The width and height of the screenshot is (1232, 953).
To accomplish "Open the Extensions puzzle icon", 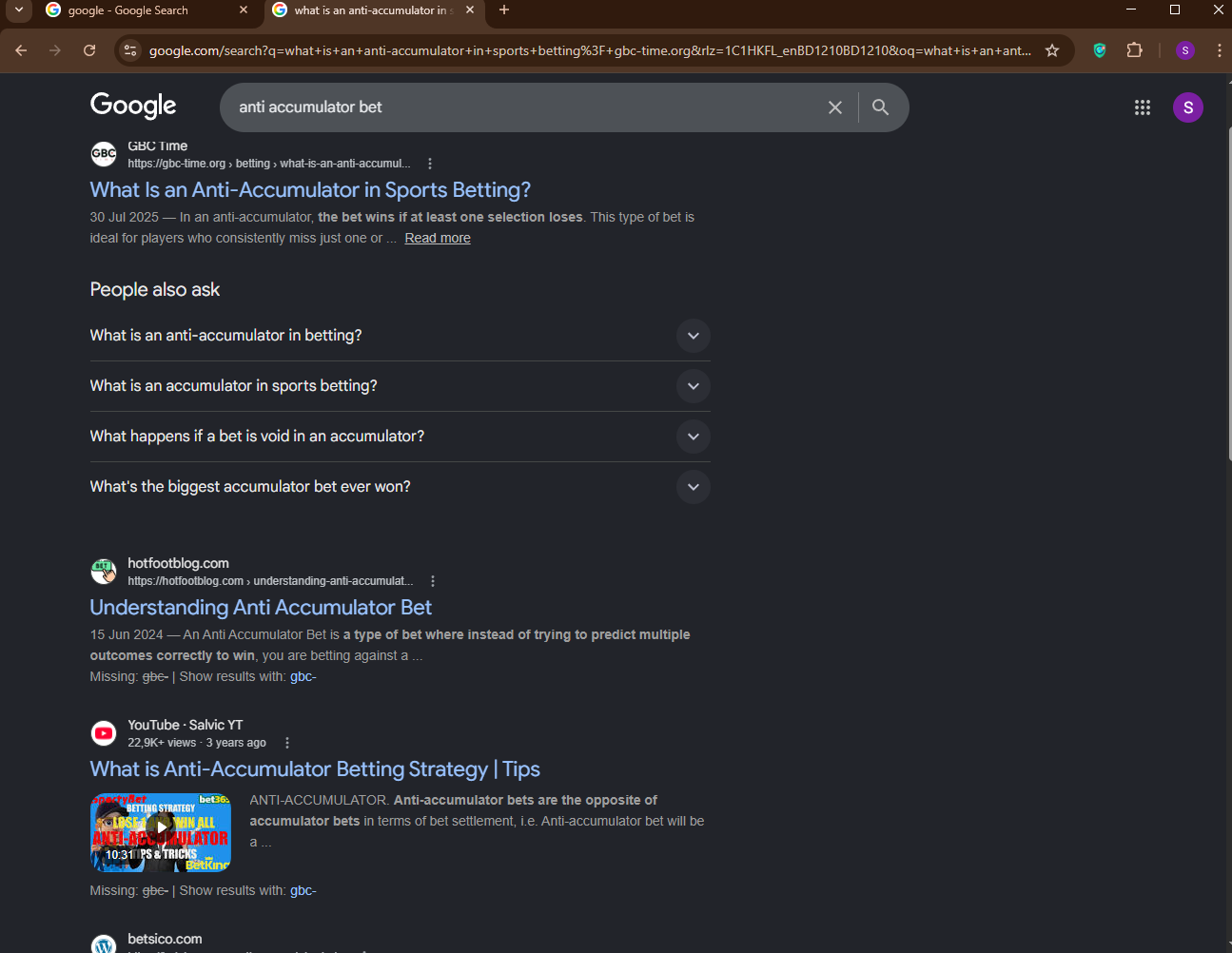I will (1134, 50).
